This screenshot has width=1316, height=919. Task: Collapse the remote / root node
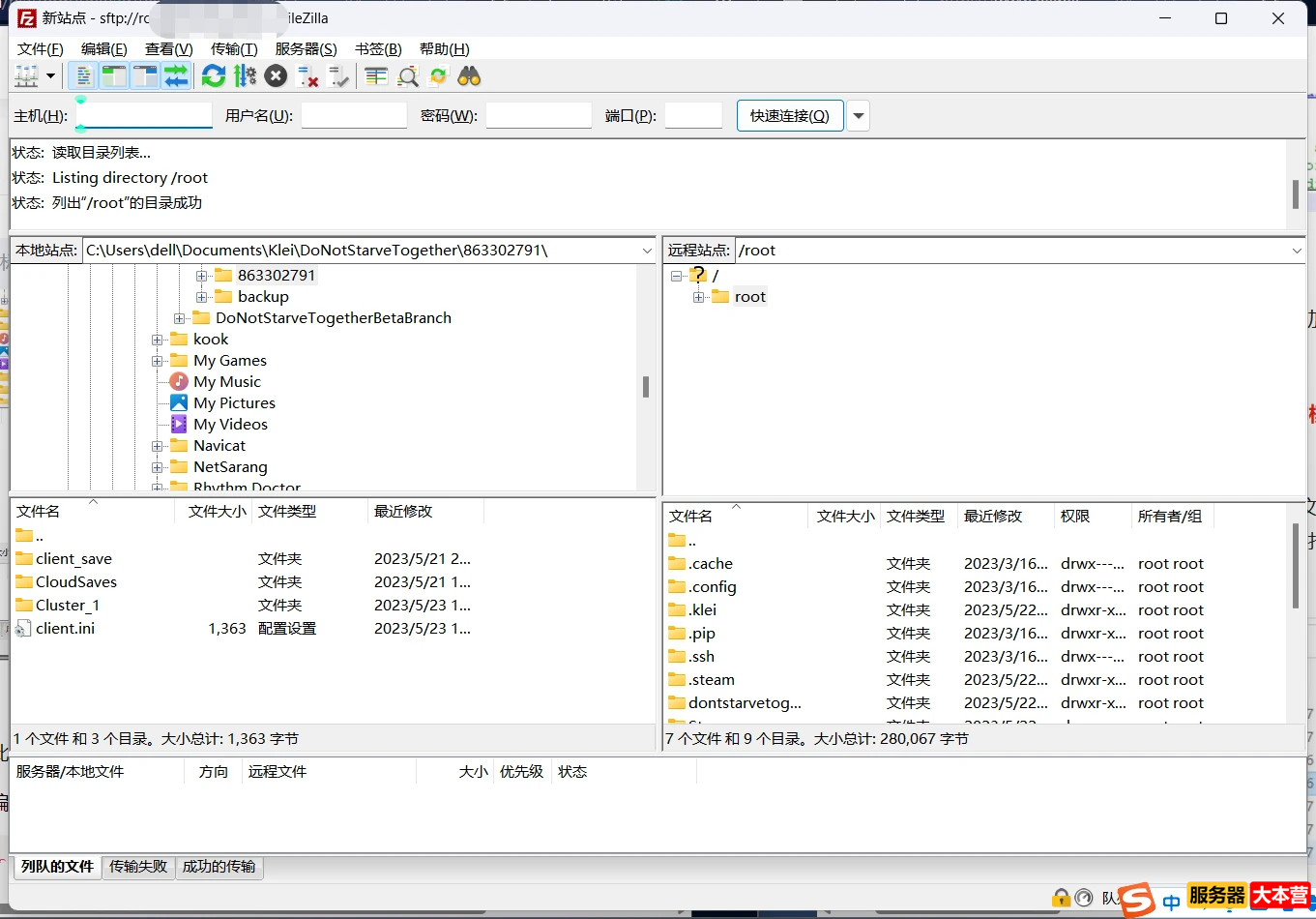point(676,276)
